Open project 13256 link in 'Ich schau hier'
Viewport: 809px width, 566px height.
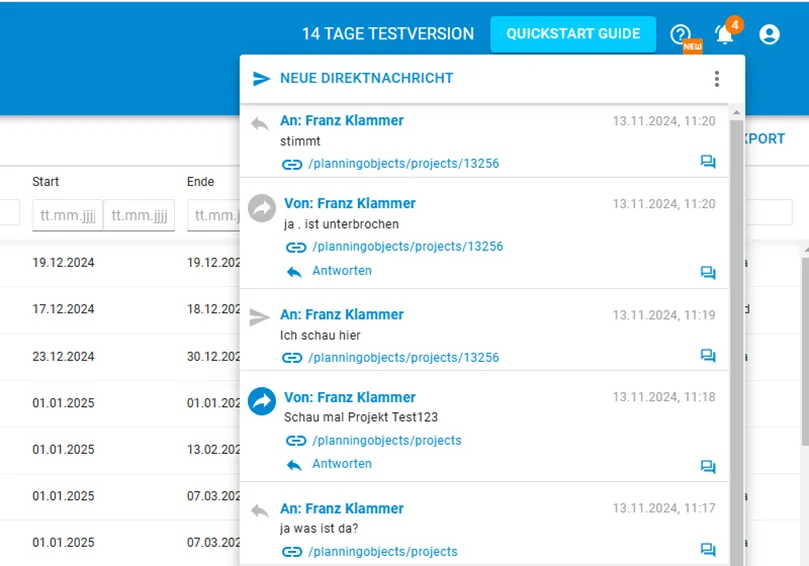point(403,358)
